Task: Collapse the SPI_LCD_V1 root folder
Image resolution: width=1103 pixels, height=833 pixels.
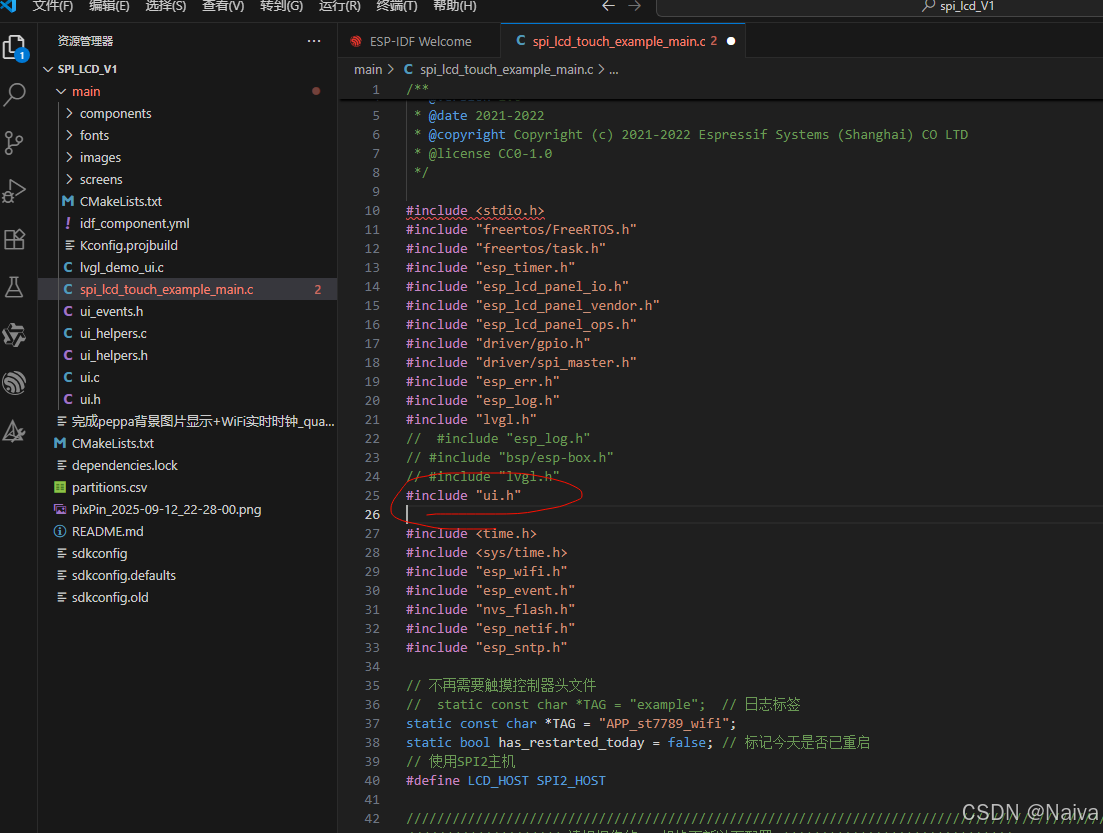Action: point(48,69)
